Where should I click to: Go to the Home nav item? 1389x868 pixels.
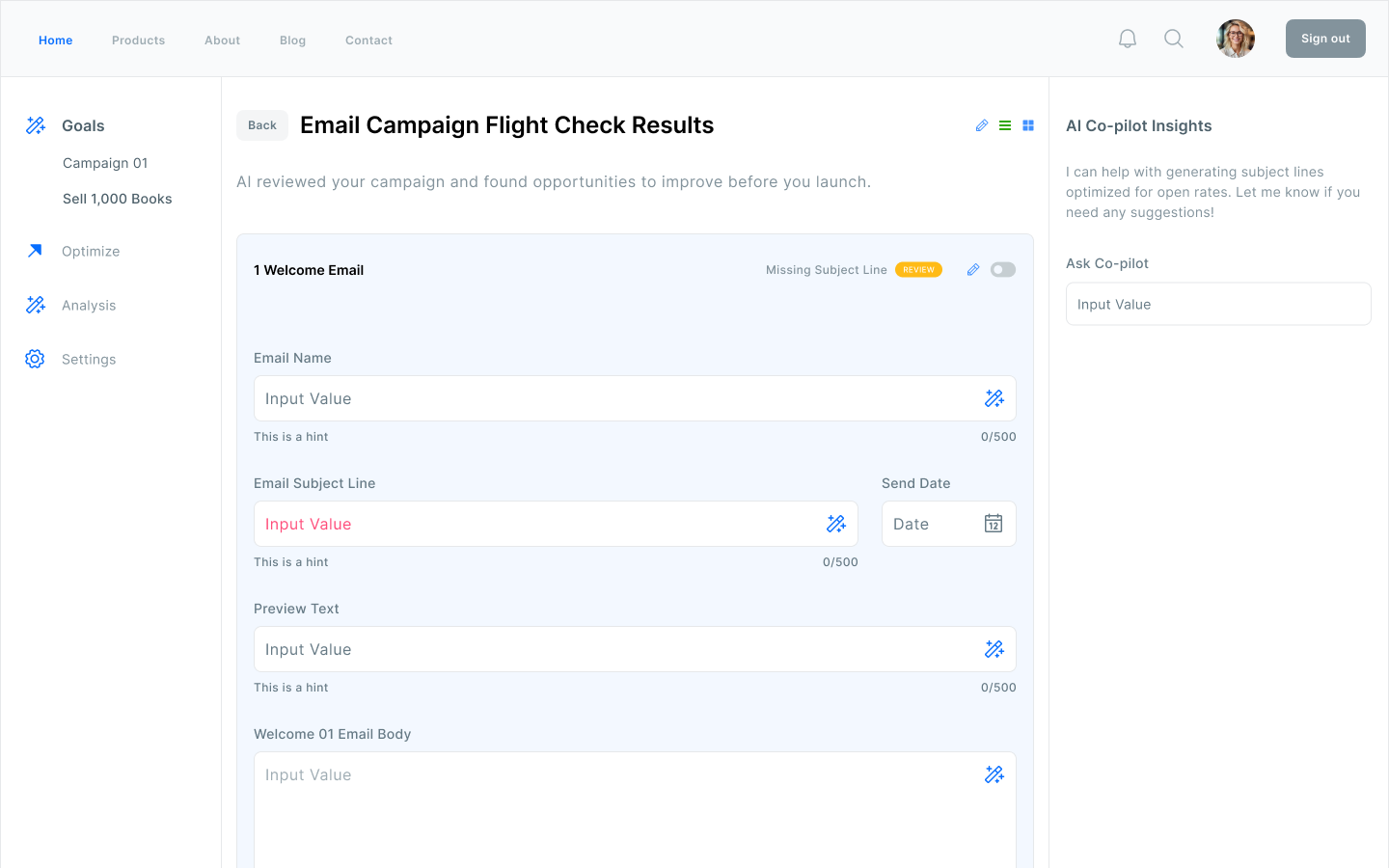[56, 41]
